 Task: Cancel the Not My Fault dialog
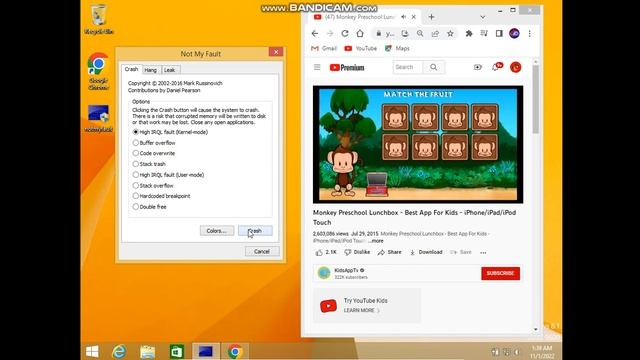click(x=262, y=251)
